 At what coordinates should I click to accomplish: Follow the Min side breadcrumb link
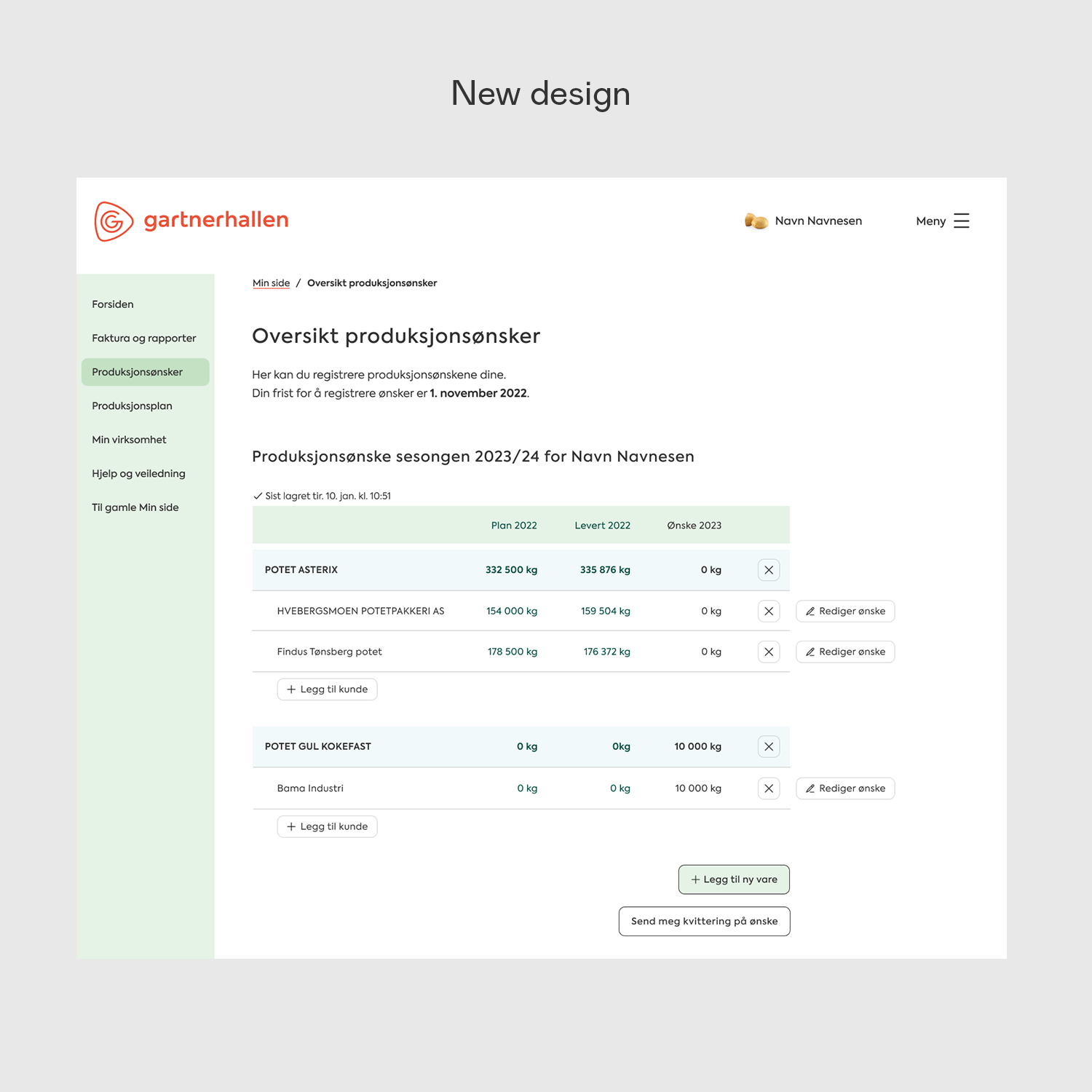pos(271,283)
